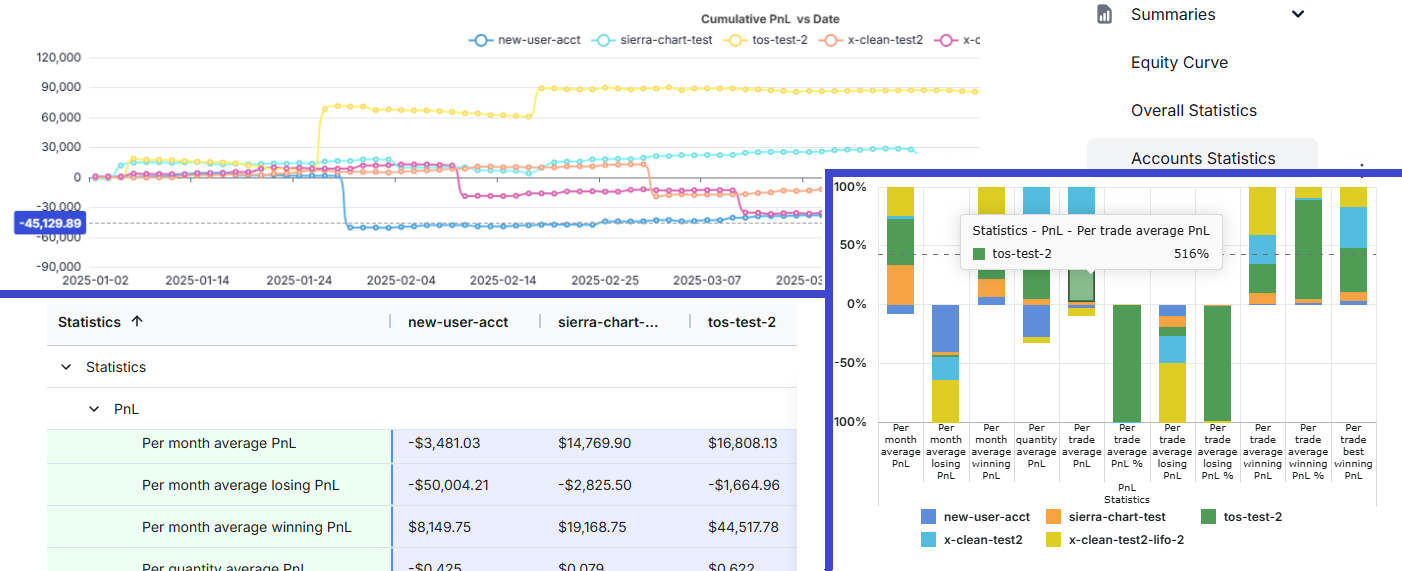Click the x-clean-test2 orange line legend marker
Screen dimensions: 1402x571
(x=831, y=40)
